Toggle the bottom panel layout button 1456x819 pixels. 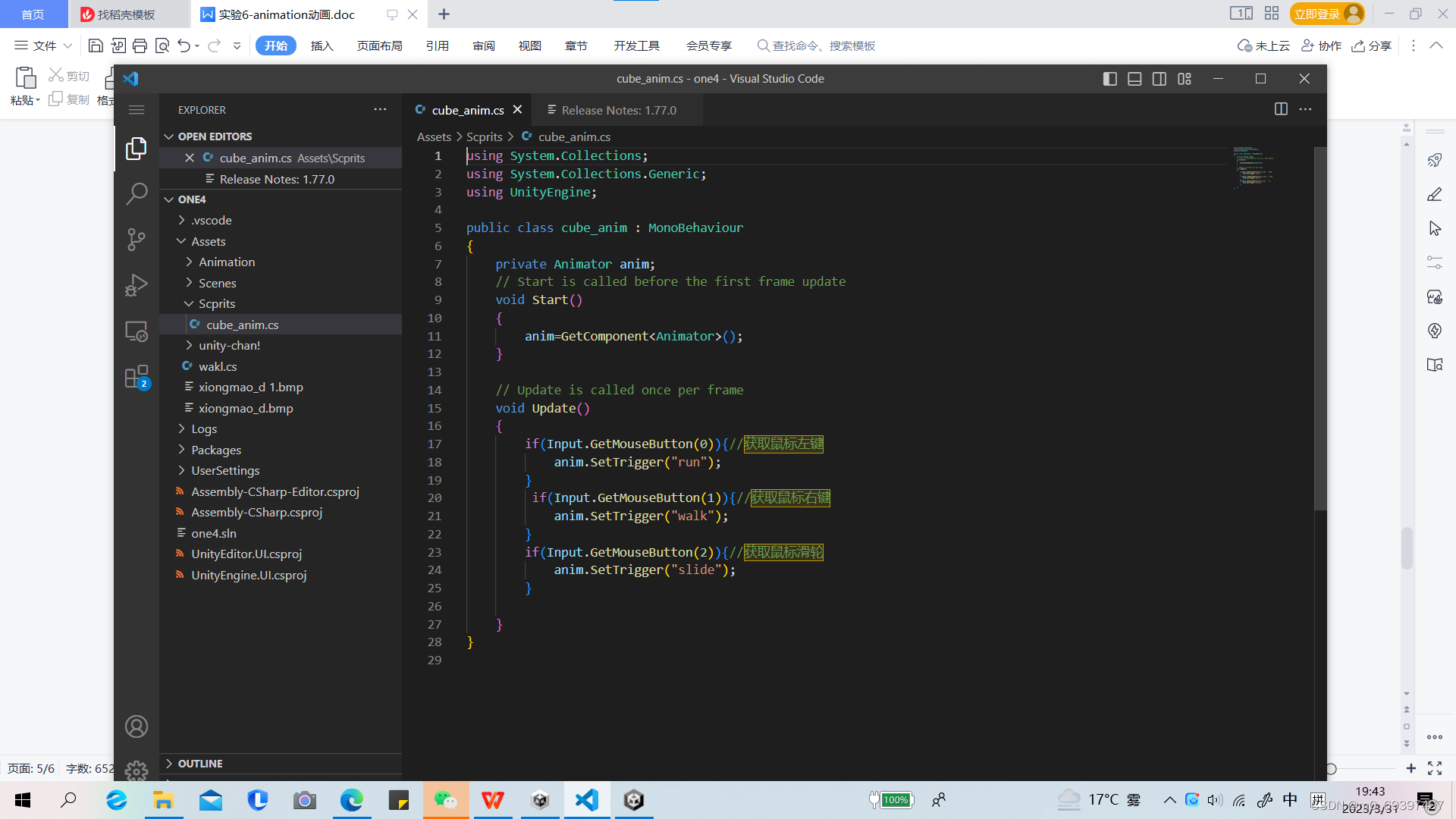point(1134,79)
